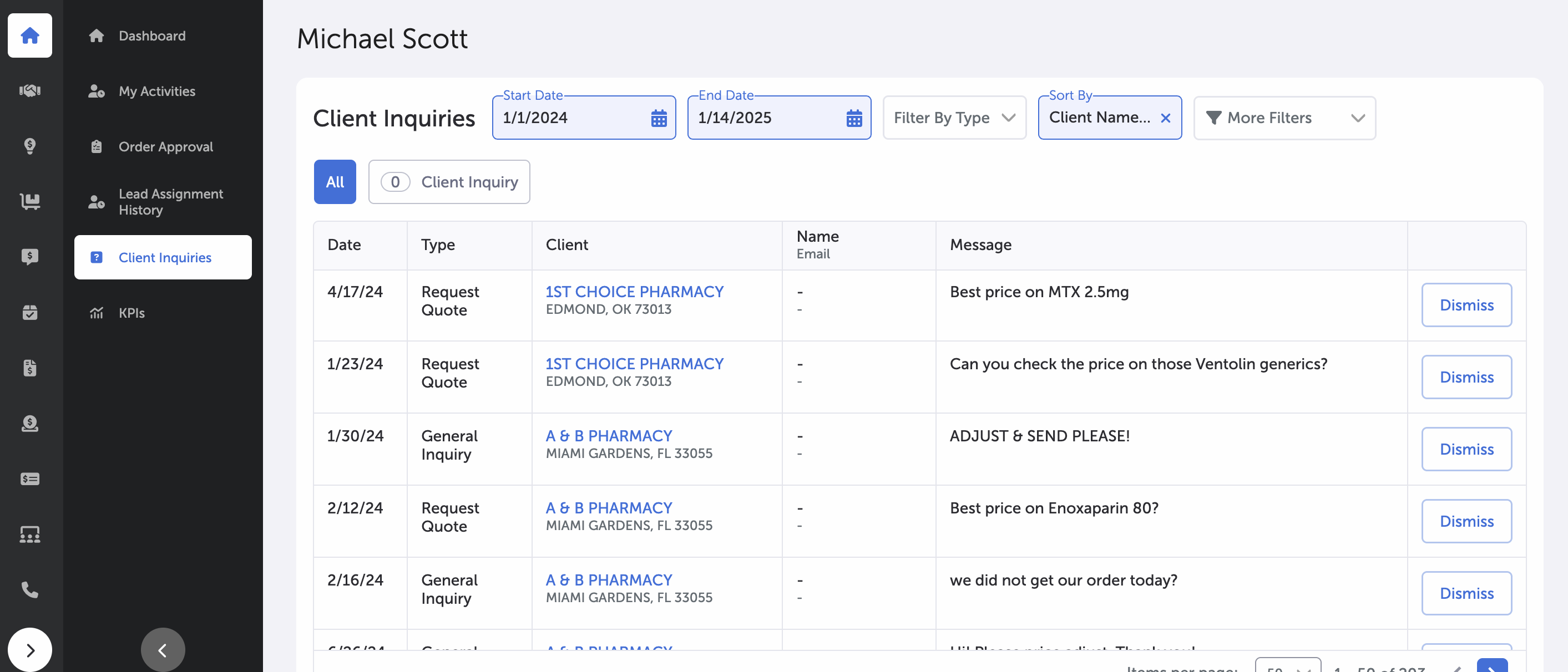Open the Start Date calendar picker icon
Screen dimensions: 1568x672
[x=659, y=118]
